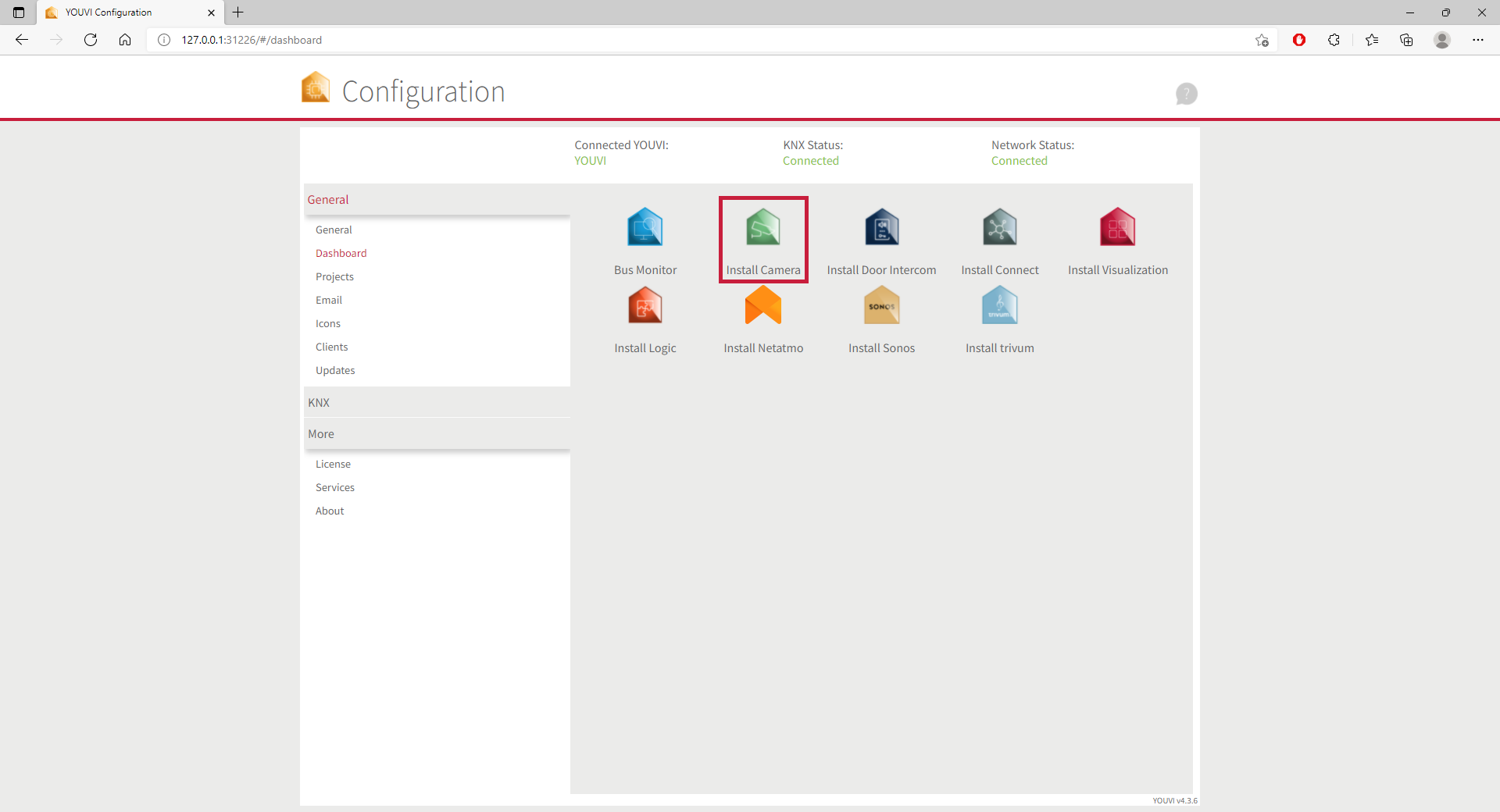This screenshot has width=1500, height=812.
Task: Open the Services page link
Action: pos(335,488)
